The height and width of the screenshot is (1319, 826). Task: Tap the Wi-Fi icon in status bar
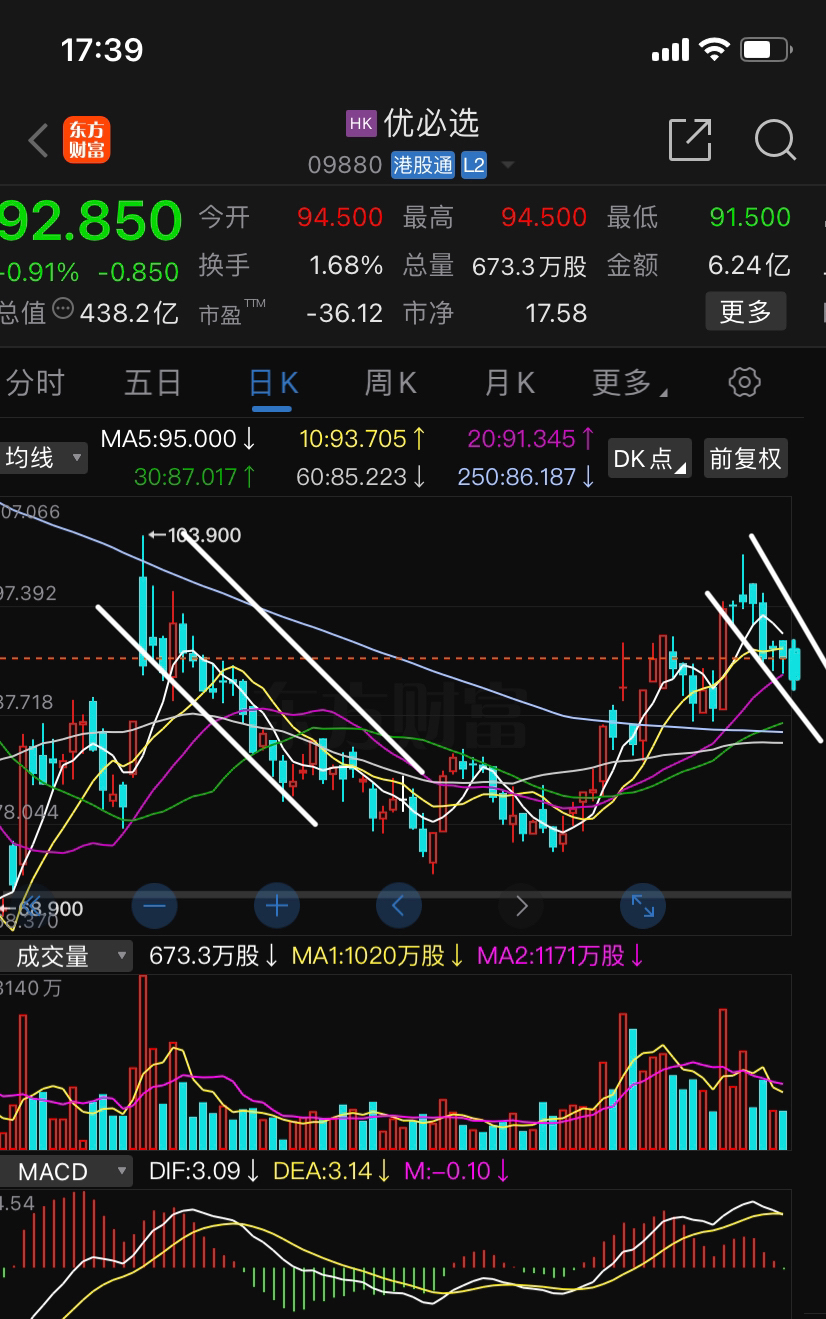pos(714,49)
